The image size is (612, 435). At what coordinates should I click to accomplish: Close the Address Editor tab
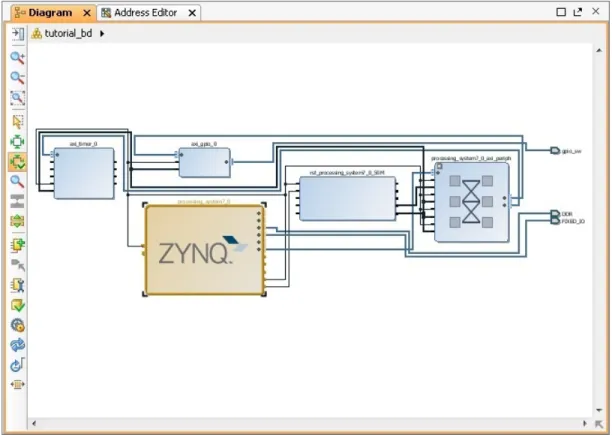pyautogui.click(x=192, y=13)
